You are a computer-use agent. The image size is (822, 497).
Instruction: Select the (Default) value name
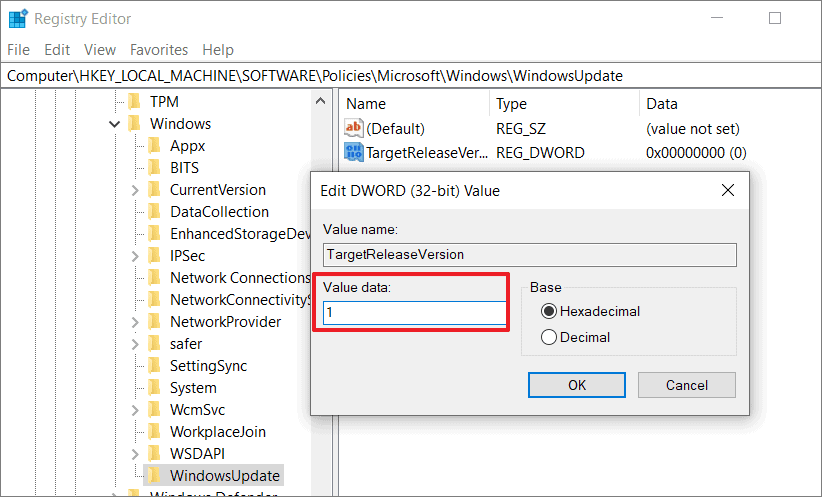[395, 128]
